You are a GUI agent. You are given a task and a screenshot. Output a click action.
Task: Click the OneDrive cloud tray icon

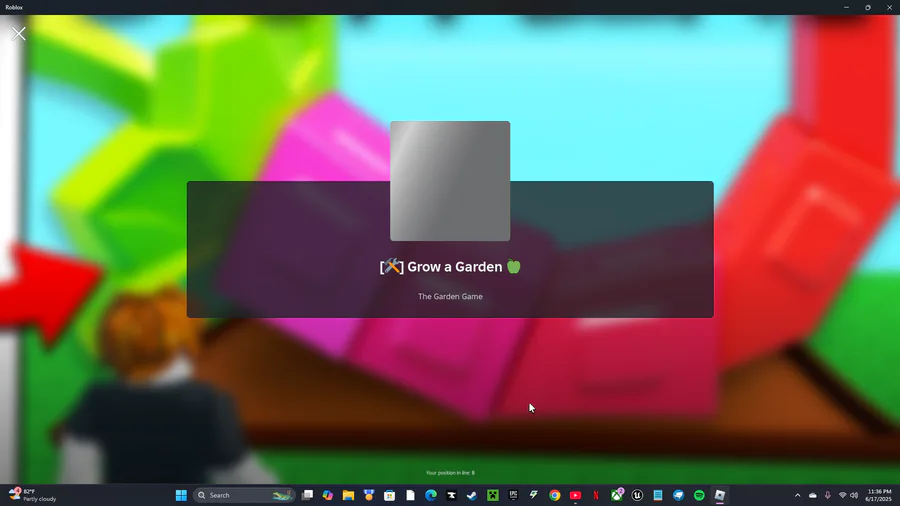(x=813, y=495)
